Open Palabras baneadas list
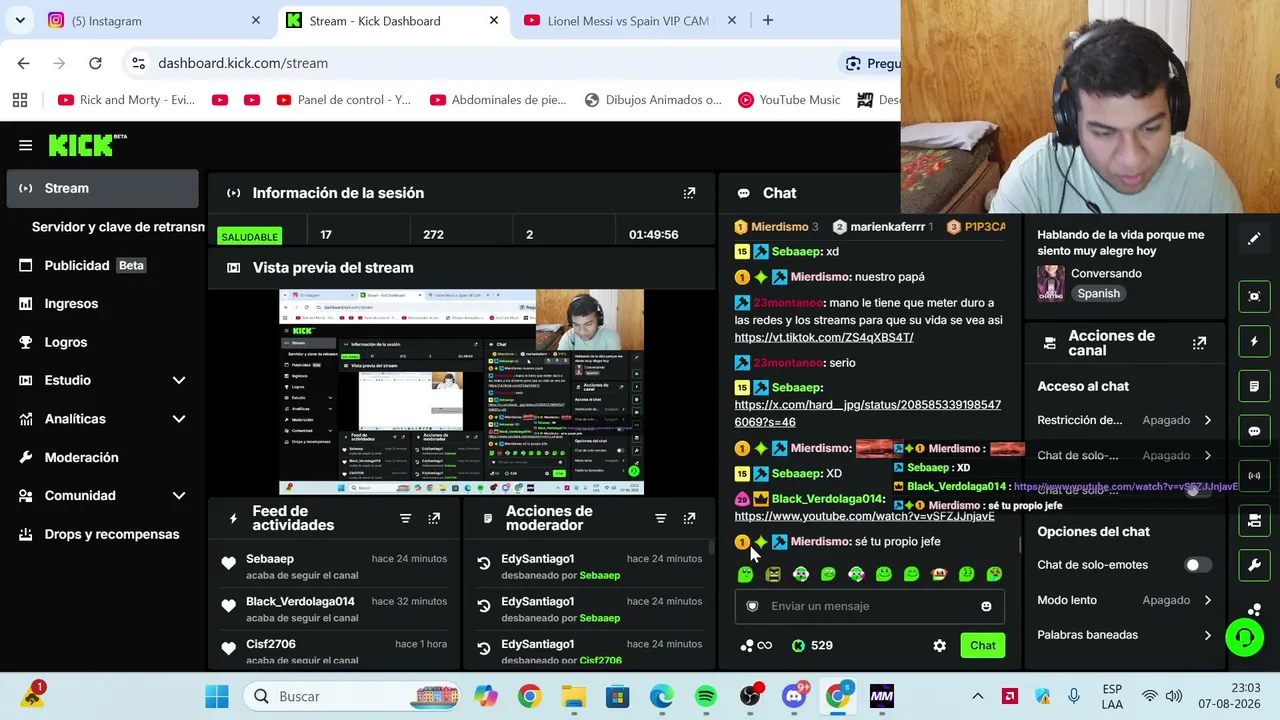This screenshot has height=720, width=1280. (1124, 635)
